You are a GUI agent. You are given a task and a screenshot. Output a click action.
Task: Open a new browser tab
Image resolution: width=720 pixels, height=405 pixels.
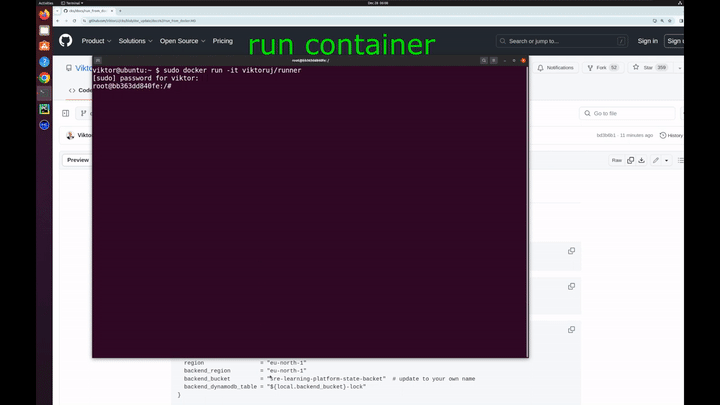[120, 11]
